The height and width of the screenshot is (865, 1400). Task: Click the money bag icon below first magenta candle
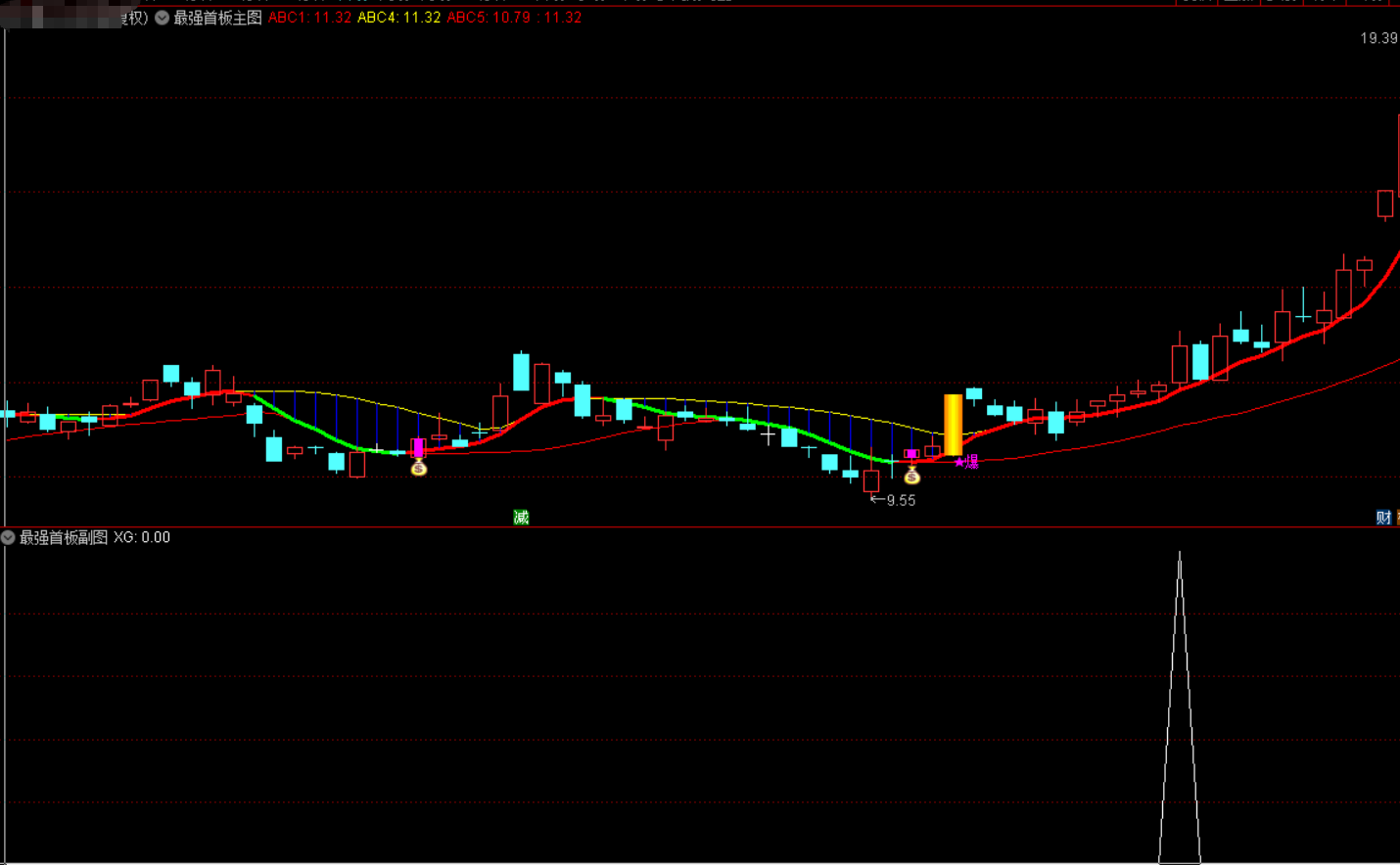tap(419, 469)
